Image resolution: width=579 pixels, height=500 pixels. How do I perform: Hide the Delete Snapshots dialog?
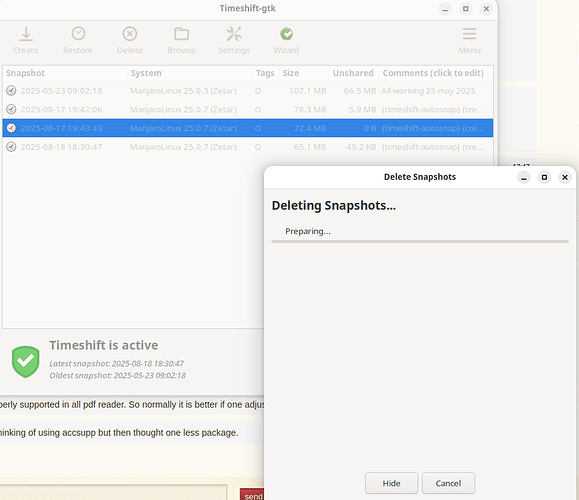coord(391,483)
